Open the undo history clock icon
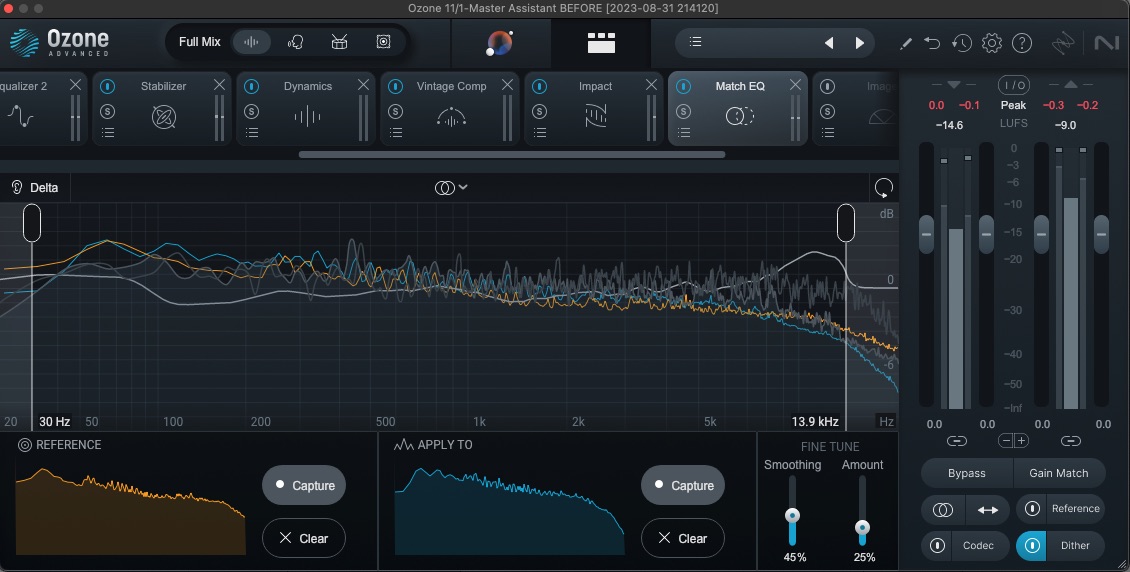1130x572 pixels. tap(961, 43)
